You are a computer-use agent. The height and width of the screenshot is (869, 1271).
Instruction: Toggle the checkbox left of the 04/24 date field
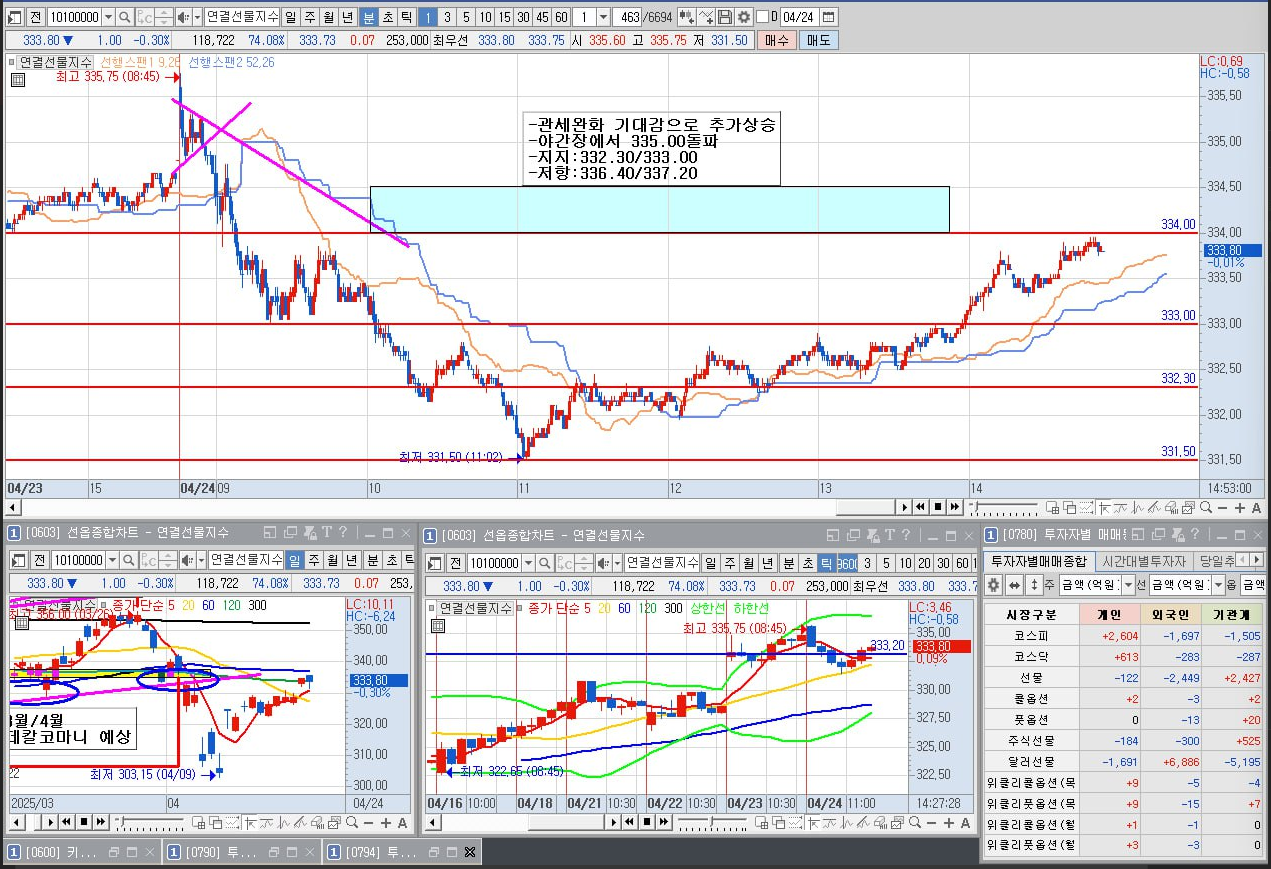763,17
